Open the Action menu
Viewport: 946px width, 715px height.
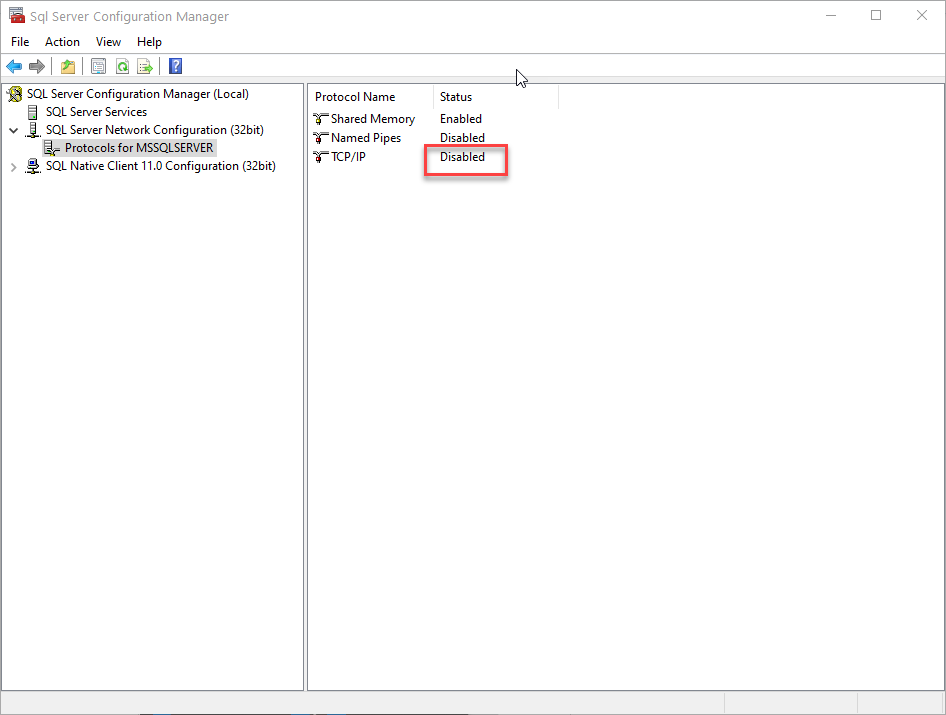pos(62,42)
